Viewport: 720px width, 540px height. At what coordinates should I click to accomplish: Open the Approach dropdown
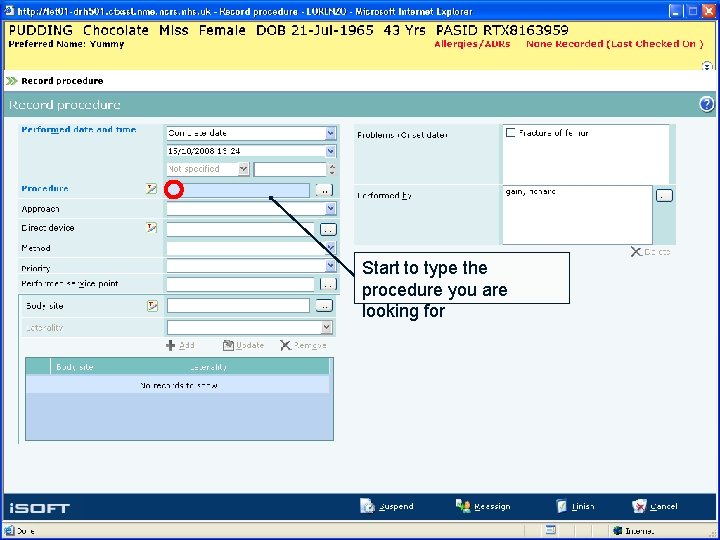click(x=331, y=209)
